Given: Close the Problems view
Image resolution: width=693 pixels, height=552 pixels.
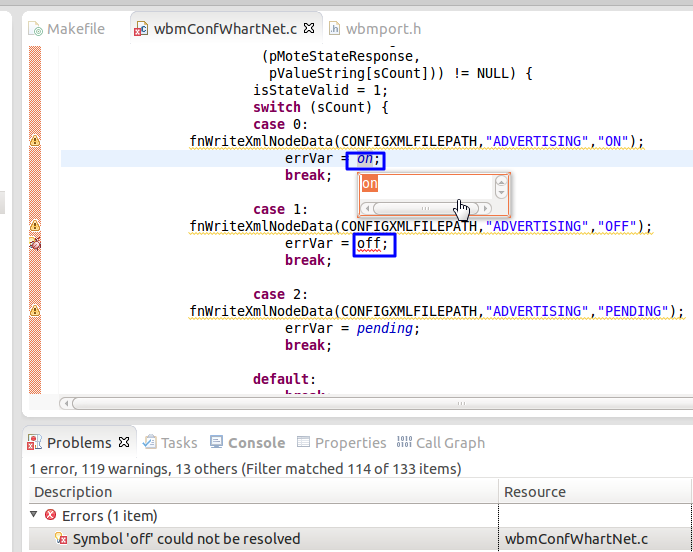Looking at the screenshot, I should coord(124,442).
